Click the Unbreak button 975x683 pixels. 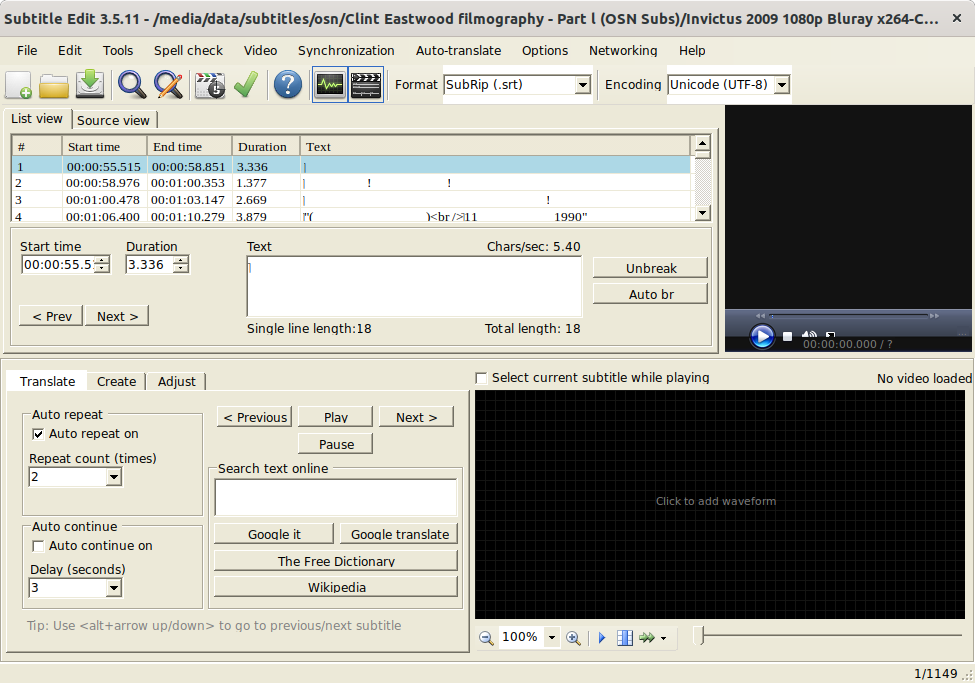(x=651, y=268)
